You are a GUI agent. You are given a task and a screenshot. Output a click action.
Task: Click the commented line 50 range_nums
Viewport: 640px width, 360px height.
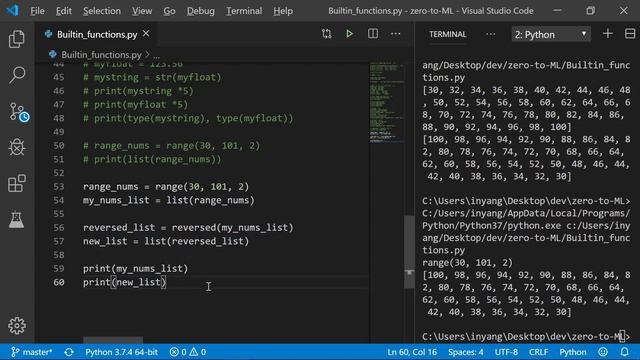pyautogui.click(x=171, y=145)
